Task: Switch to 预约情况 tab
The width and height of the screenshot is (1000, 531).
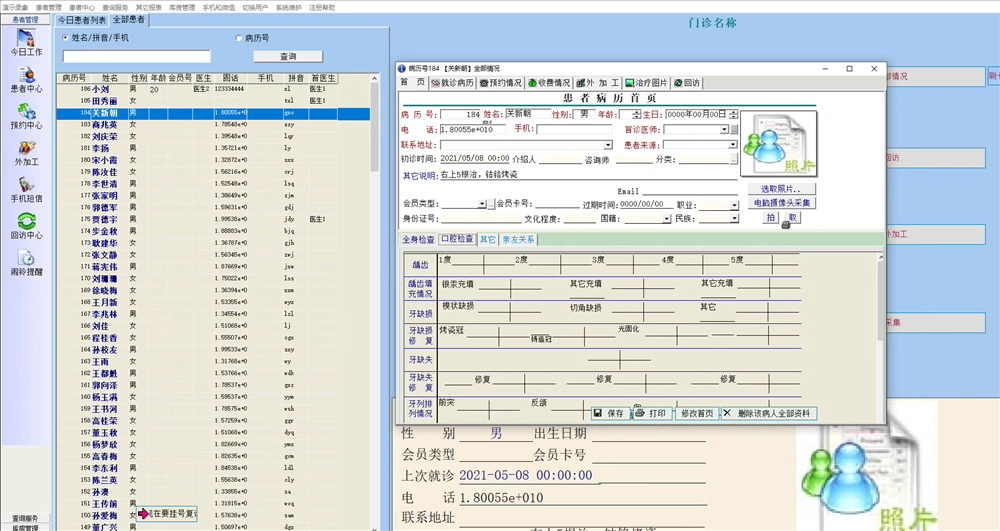Action: coord(501,83)
